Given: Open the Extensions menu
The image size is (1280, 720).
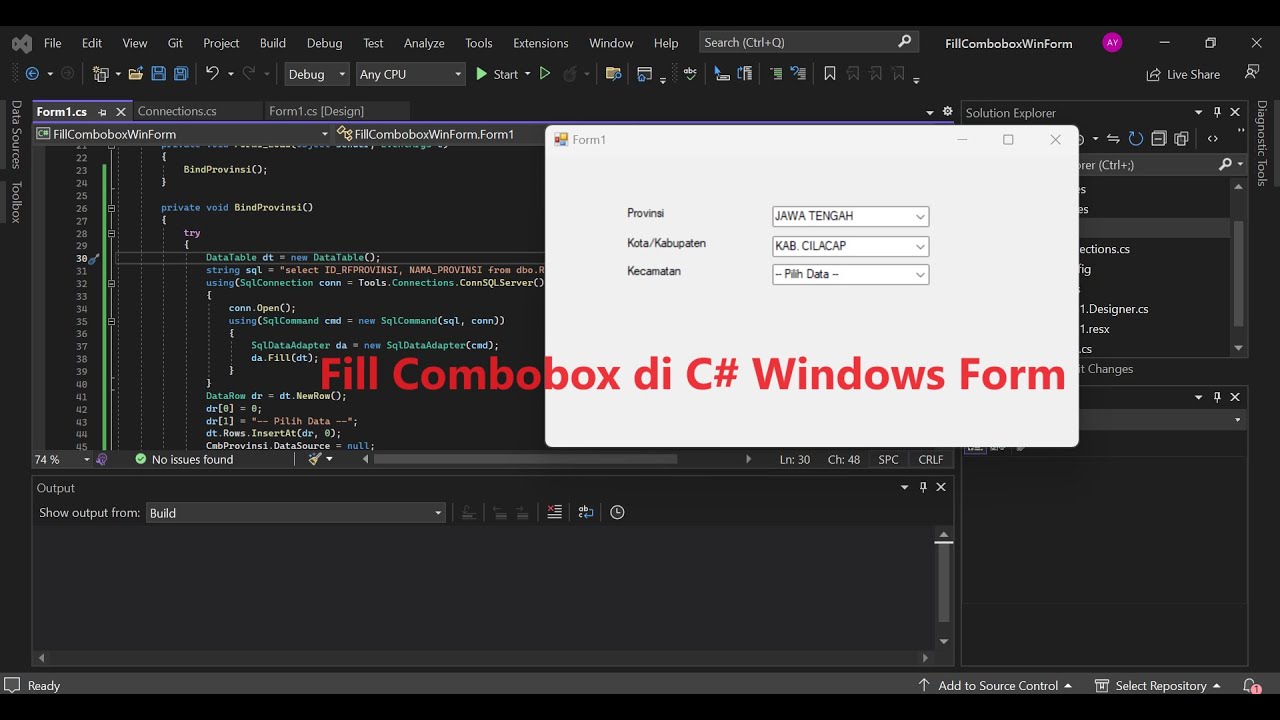Looking at the screenshot, I should click(x=541, y=43).
